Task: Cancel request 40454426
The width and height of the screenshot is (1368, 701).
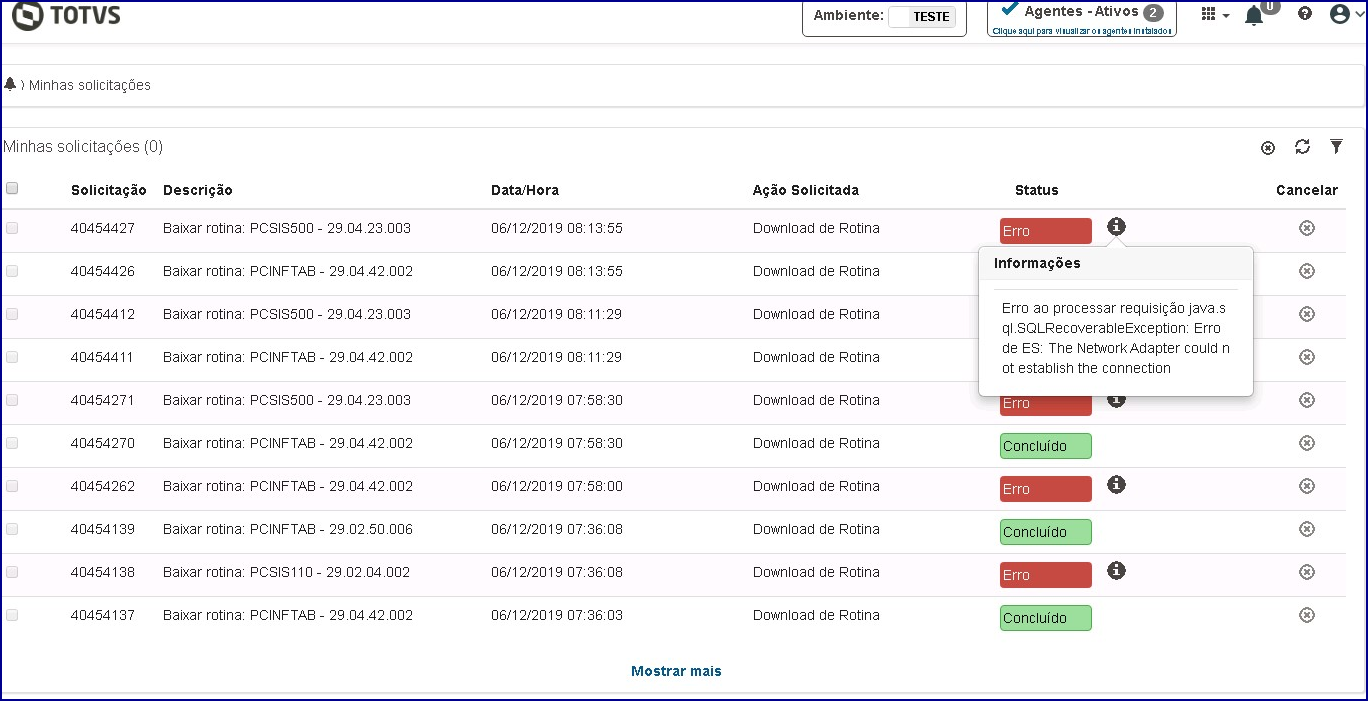Action: 1306,271
